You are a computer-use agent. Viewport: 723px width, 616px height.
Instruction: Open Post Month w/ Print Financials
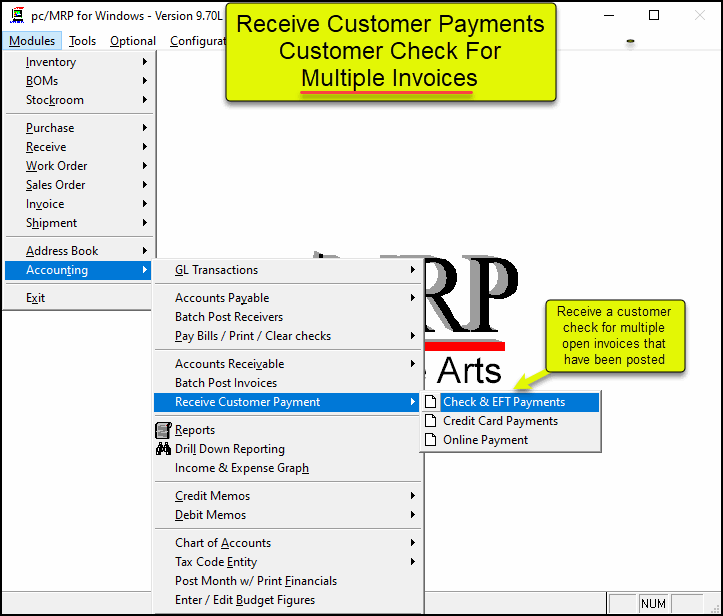256,581
